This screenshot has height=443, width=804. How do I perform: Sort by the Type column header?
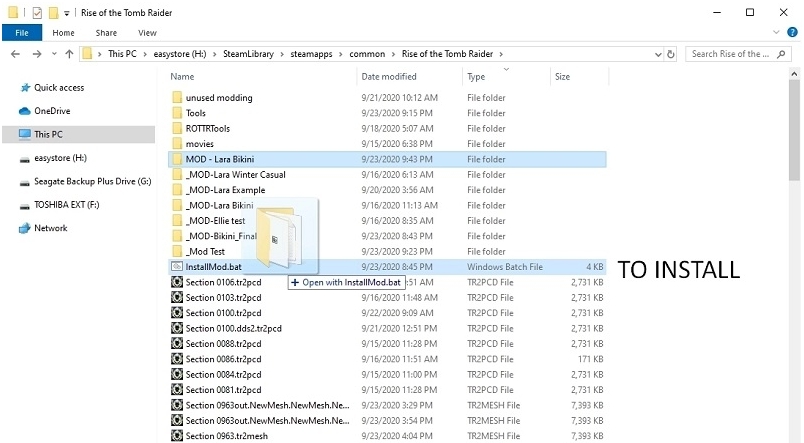point(476,76)
